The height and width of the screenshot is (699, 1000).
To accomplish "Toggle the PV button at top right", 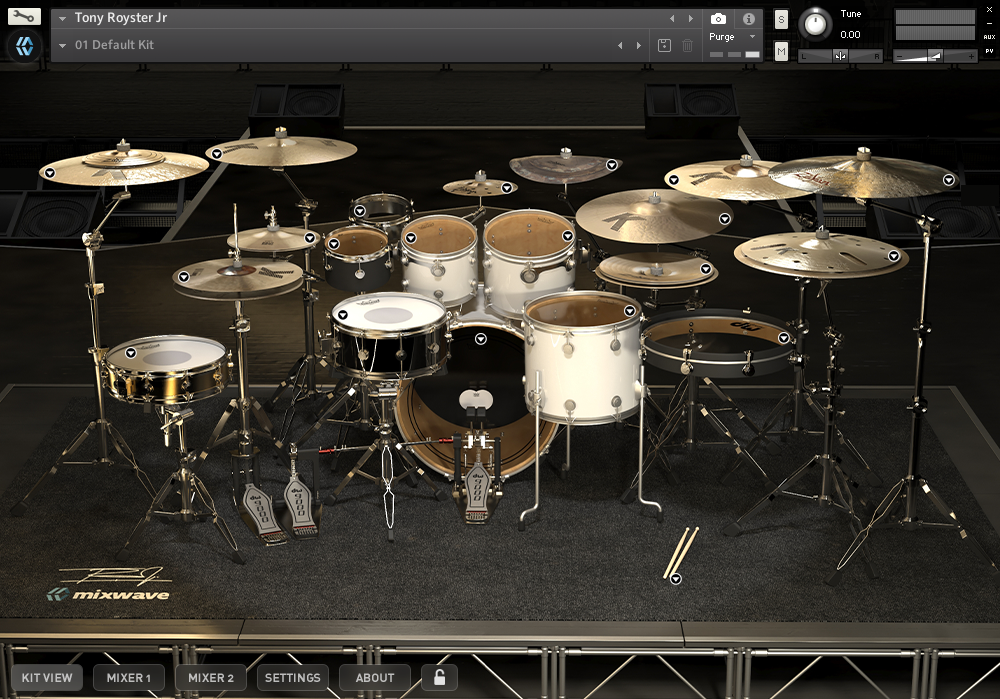I will (989, 50).
